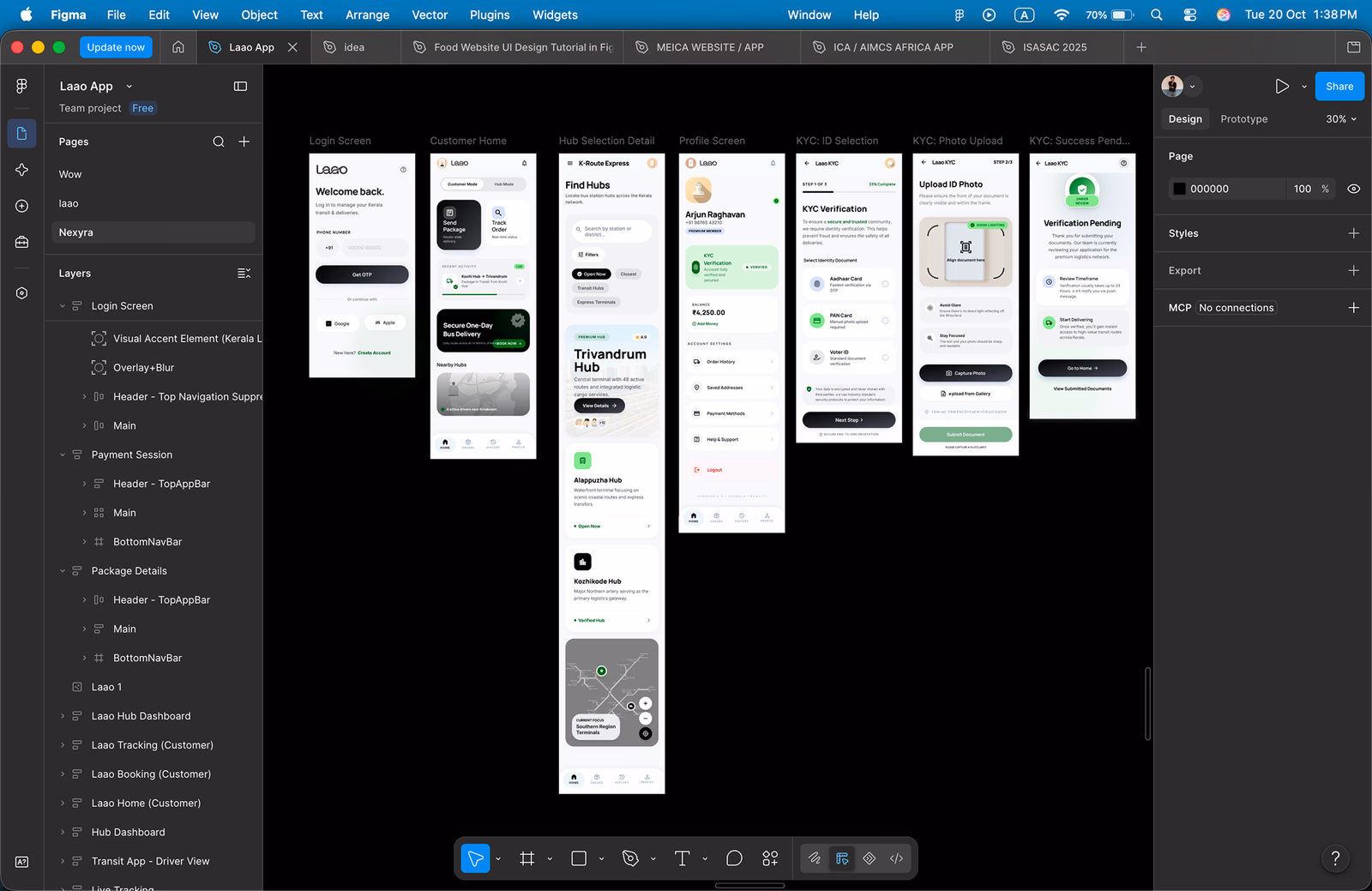Add a new style with plus

(1353, 233)
